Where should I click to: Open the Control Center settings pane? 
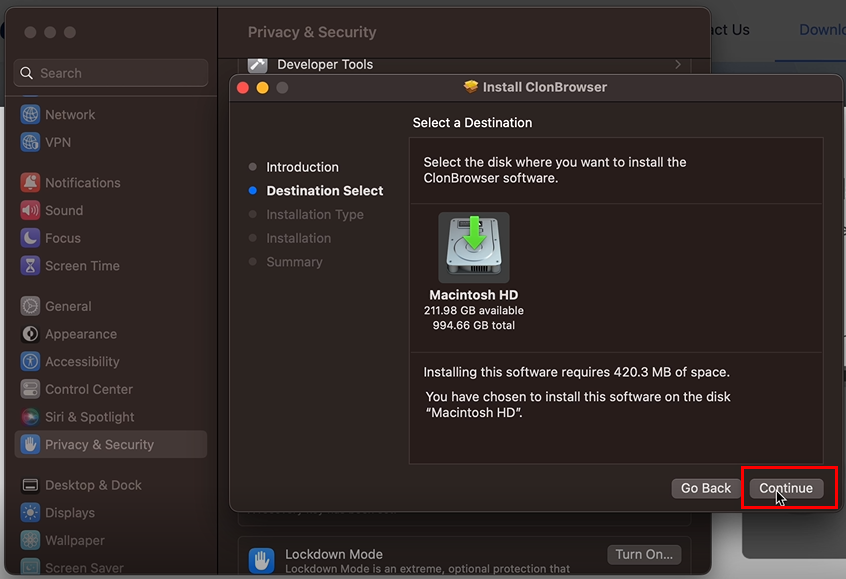coord(111,389)
